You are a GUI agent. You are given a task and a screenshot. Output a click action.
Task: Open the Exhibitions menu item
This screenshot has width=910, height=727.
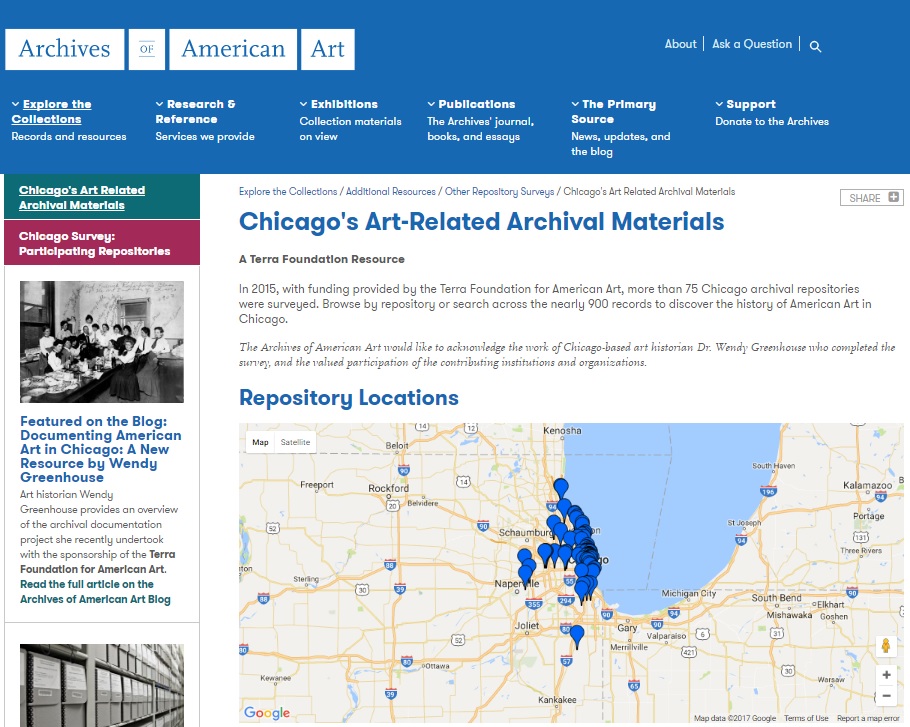pyautogui.click(x=344, y=104)
